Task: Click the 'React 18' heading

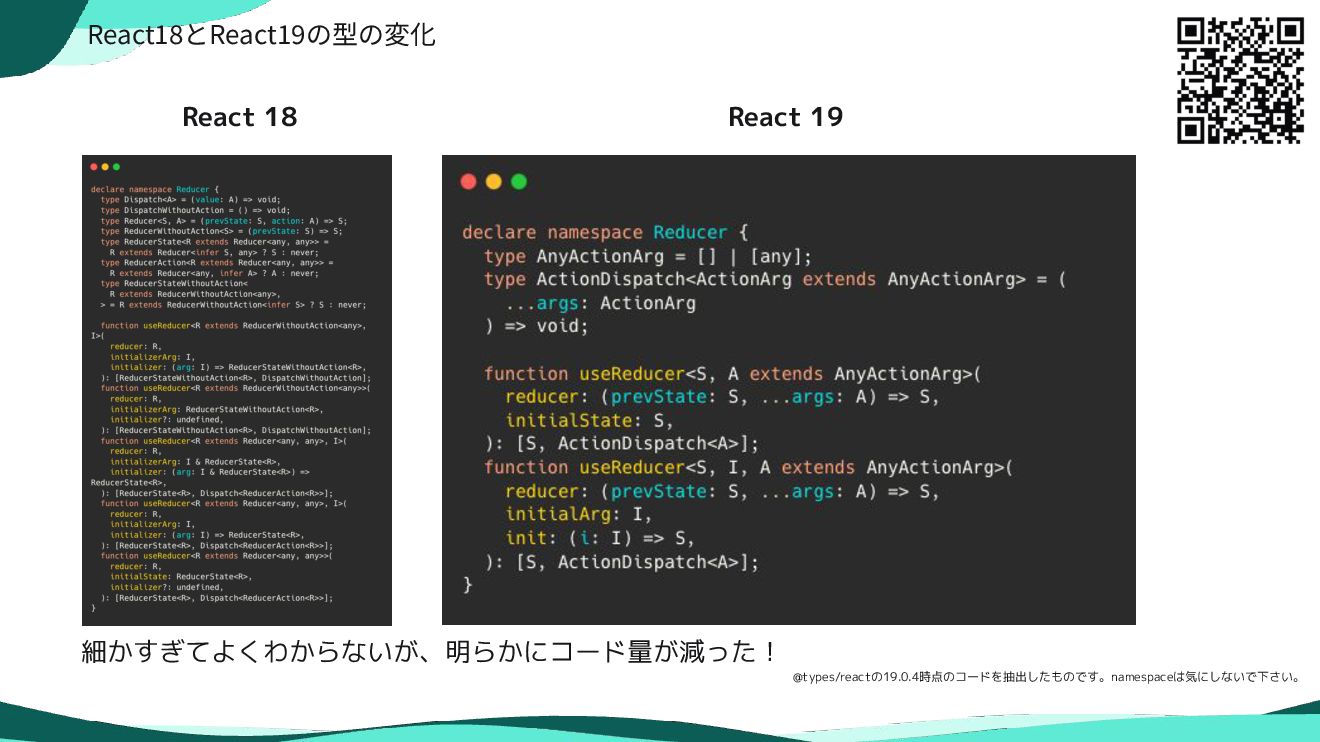Action: (x=240, y=117)
